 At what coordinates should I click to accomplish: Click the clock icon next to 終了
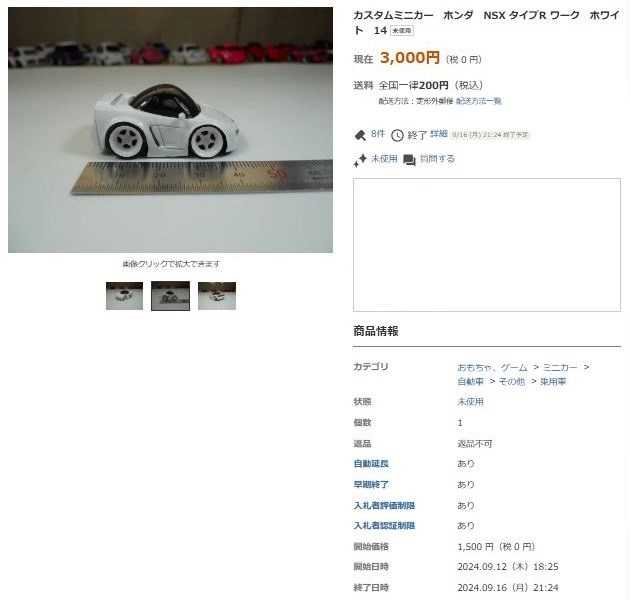point(397,135)
